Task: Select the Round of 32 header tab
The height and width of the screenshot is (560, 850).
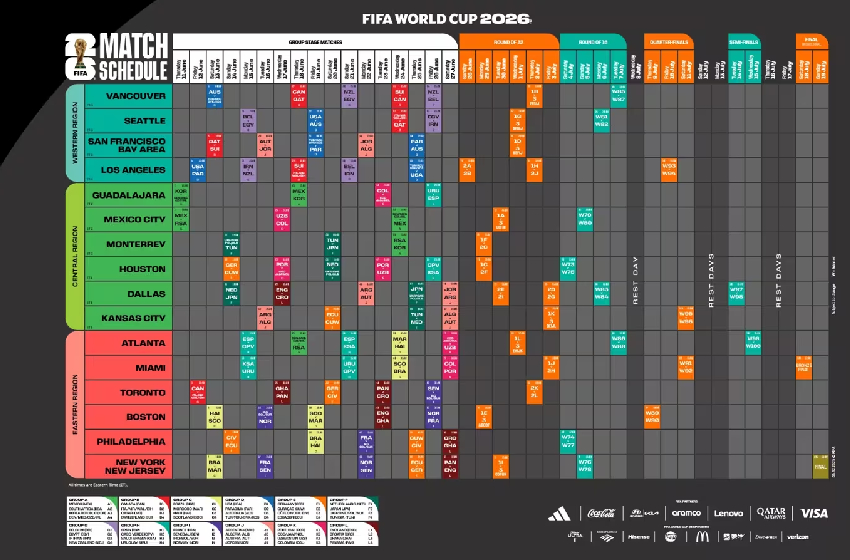Action: [508, 41]
